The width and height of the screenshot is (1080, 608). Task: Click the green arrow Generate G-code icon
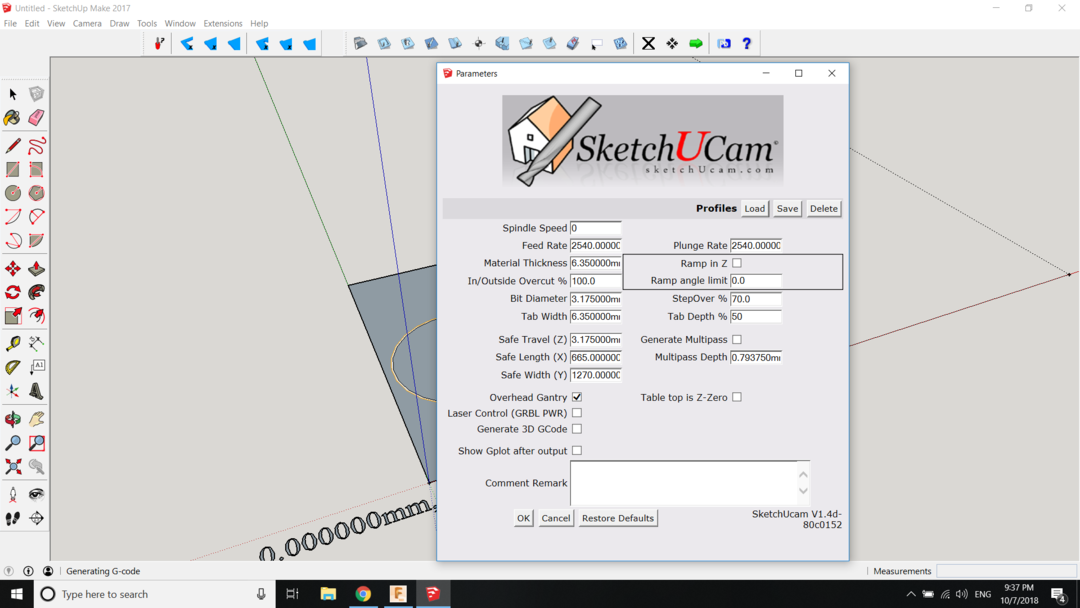click(x=696, y=44)
